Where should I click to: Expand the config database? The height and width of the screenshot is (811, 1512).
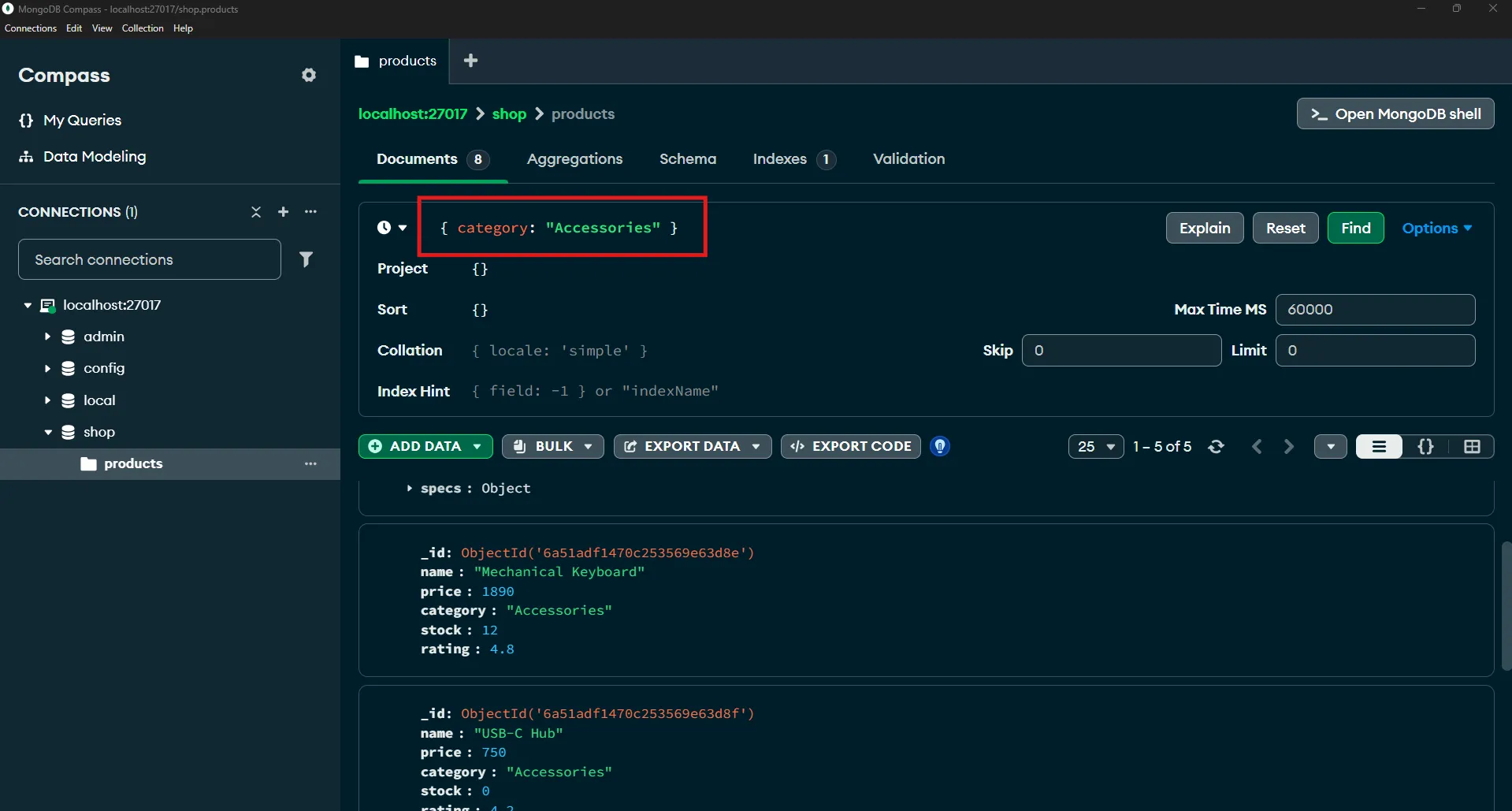(47, 368)
